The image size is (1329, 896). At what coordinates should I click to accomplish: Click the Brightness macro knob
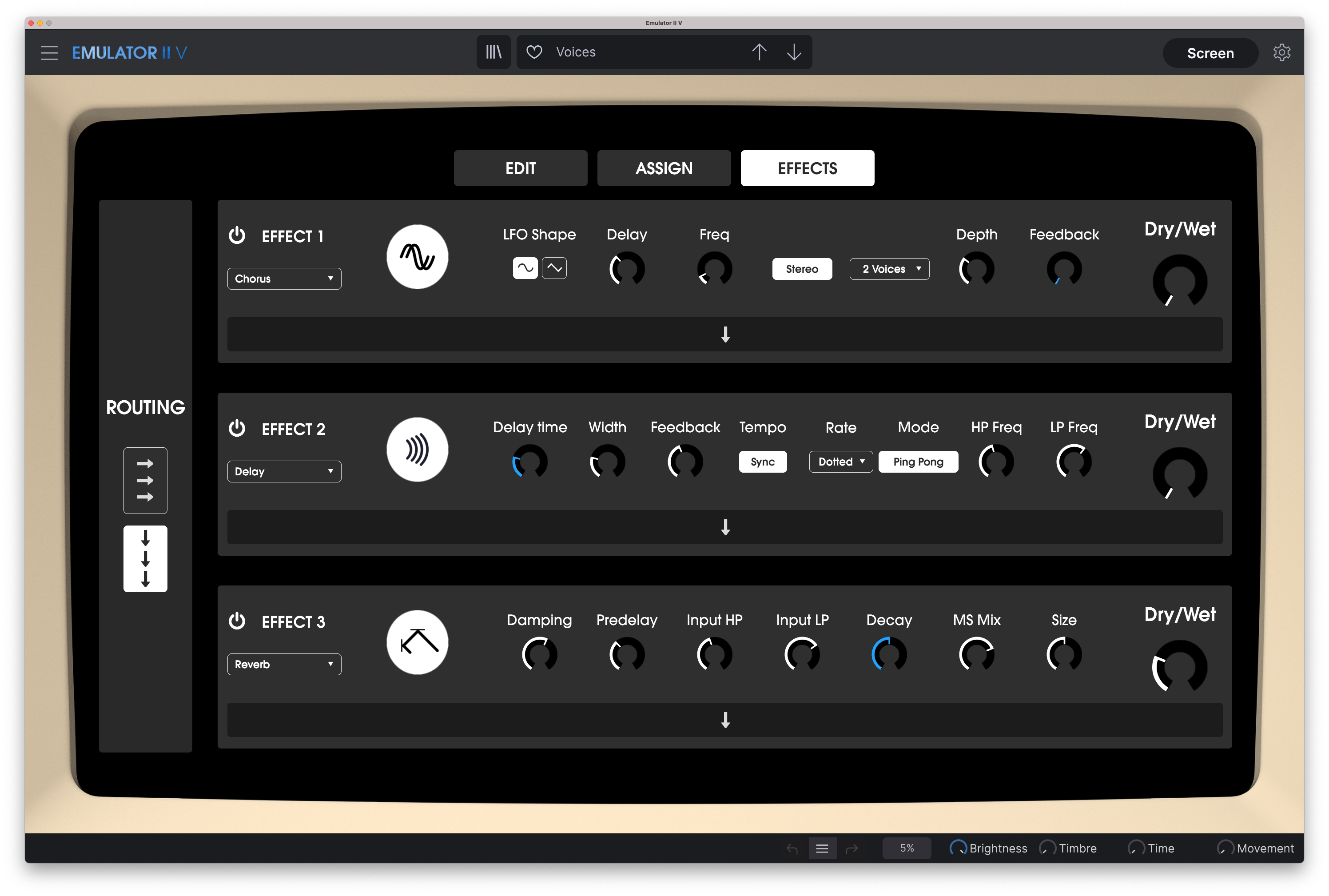(x=958, y=848)
